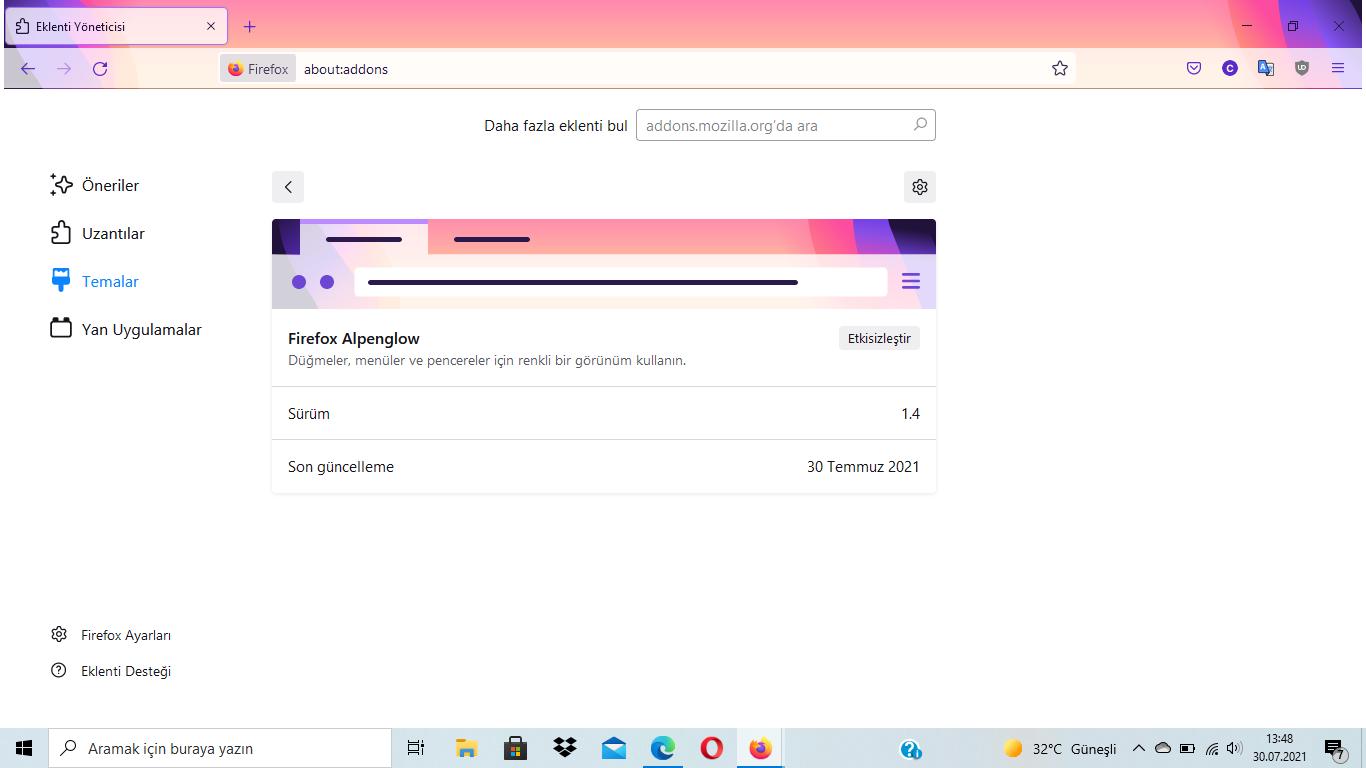Minimize the Firefox window
Screen dimensions: 1366x768
coord(1247,25)
